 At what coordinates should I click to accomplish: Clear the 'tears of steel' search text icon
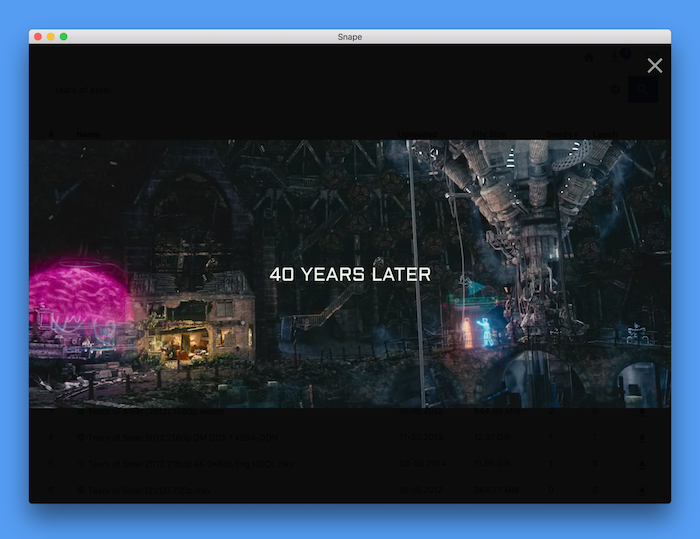click(x=615, y=89)
